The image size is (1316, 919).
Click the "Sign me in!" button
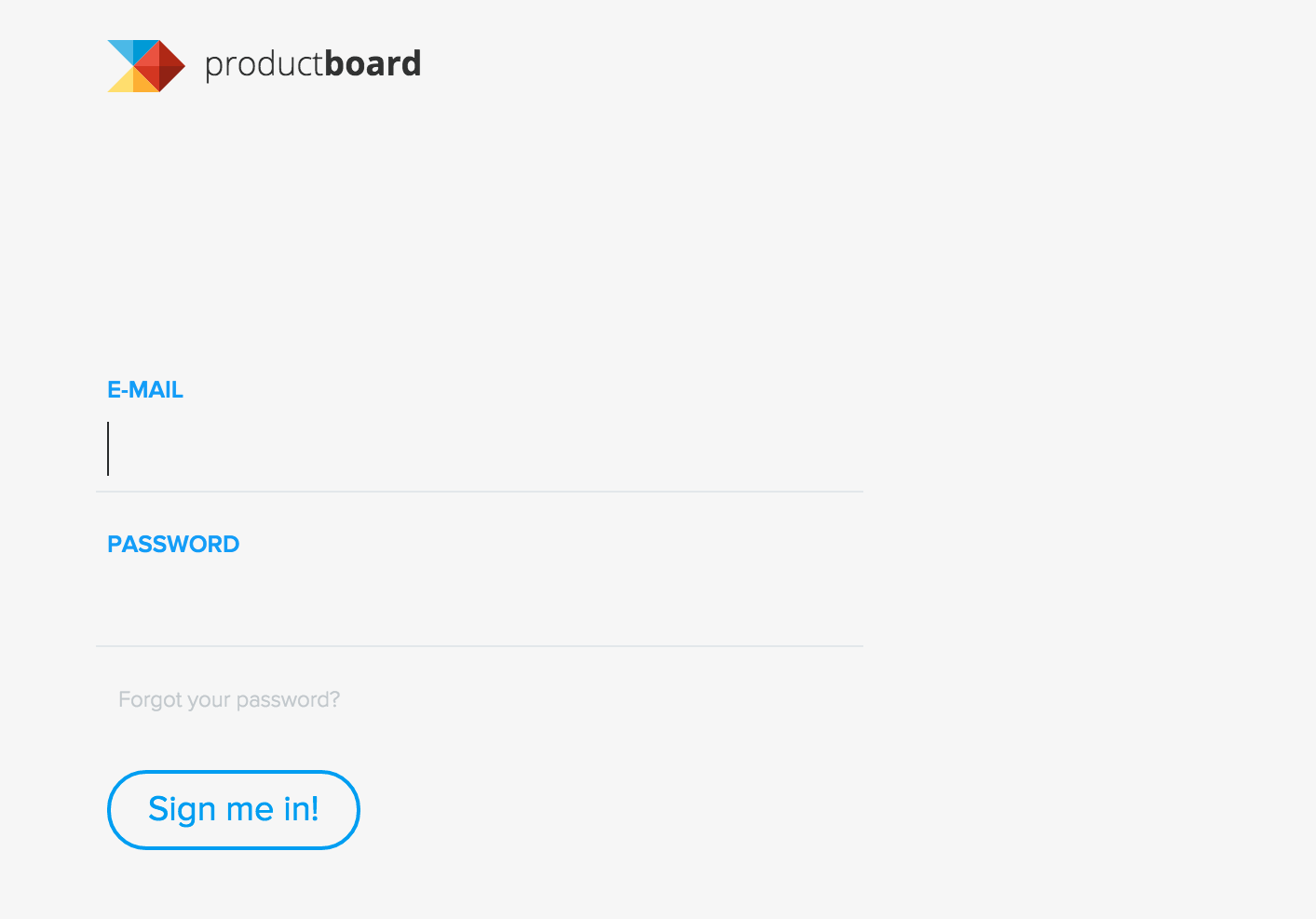point(234,810)
